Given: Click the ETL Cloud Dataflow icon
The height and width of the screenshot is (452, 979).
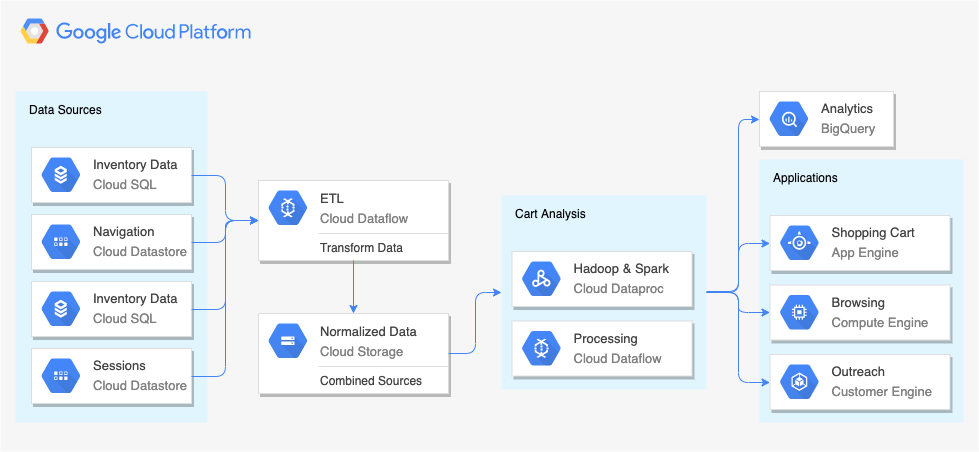Looking at the screenshot, I should coord(288,208).
